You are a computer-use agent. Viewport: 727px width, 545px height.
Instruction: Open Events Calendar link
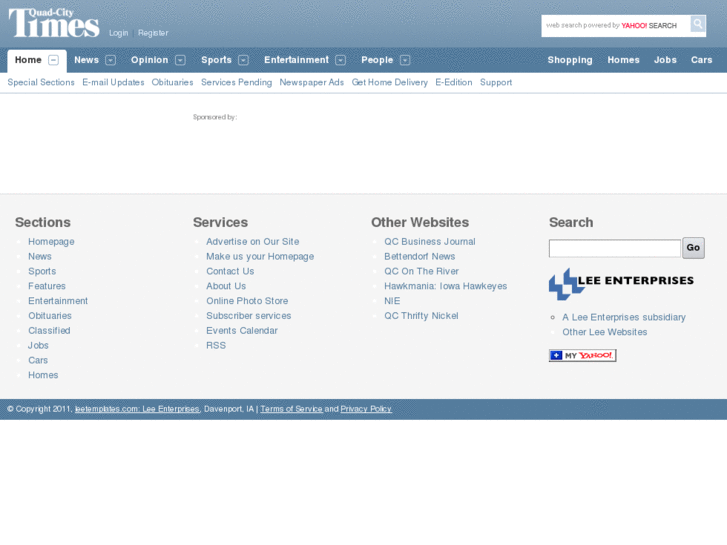click(x=242, y=331)
